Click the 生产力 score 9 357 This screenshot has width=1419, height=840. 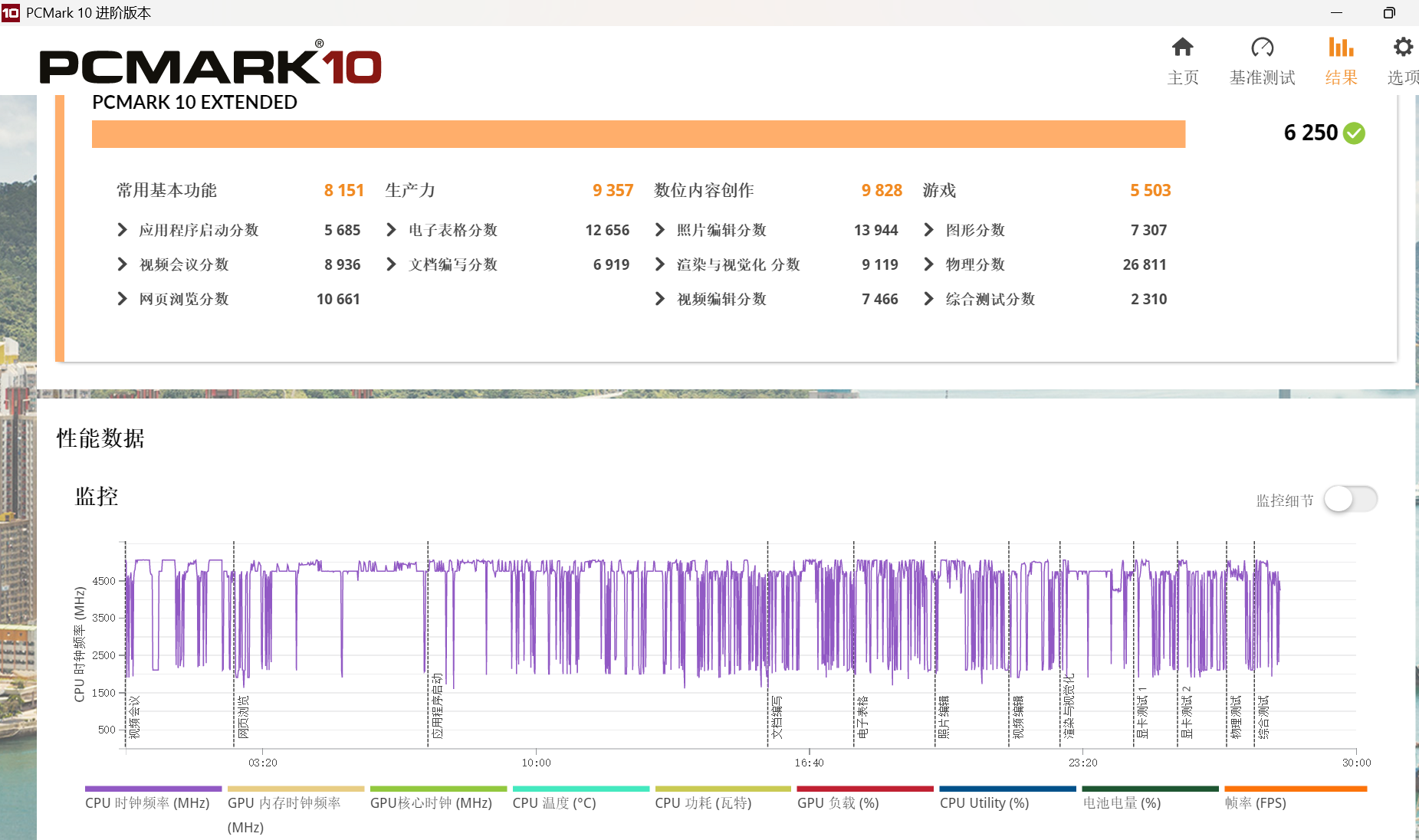pos(613,190)
